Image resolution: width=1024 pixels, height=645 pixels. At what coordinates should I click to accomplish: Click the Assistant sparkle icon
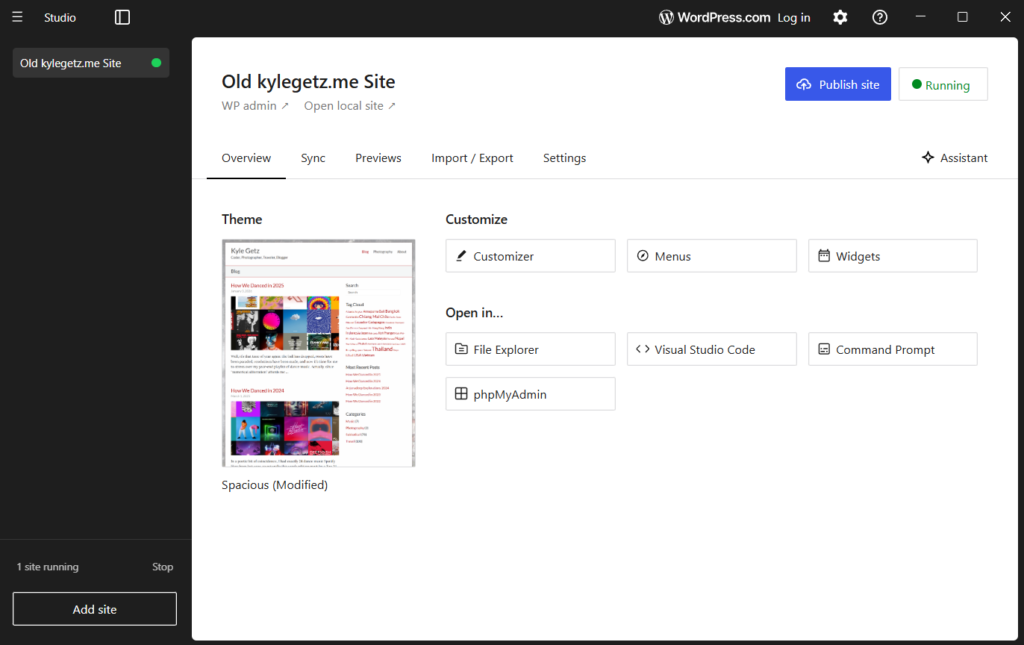click(927, 157)
